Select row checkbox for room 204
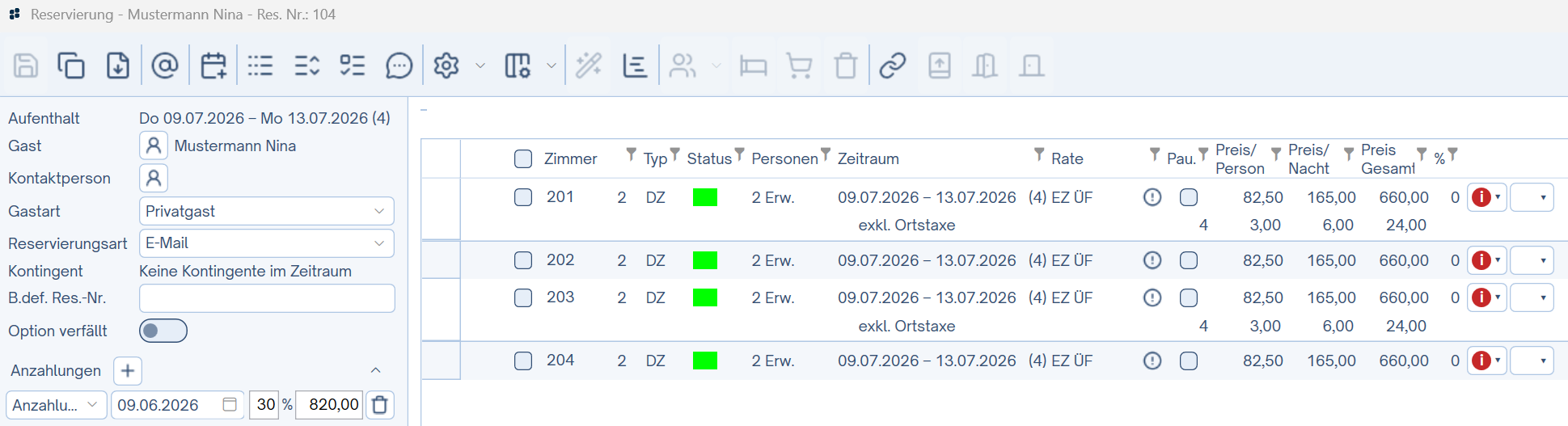 coord(523,361)
